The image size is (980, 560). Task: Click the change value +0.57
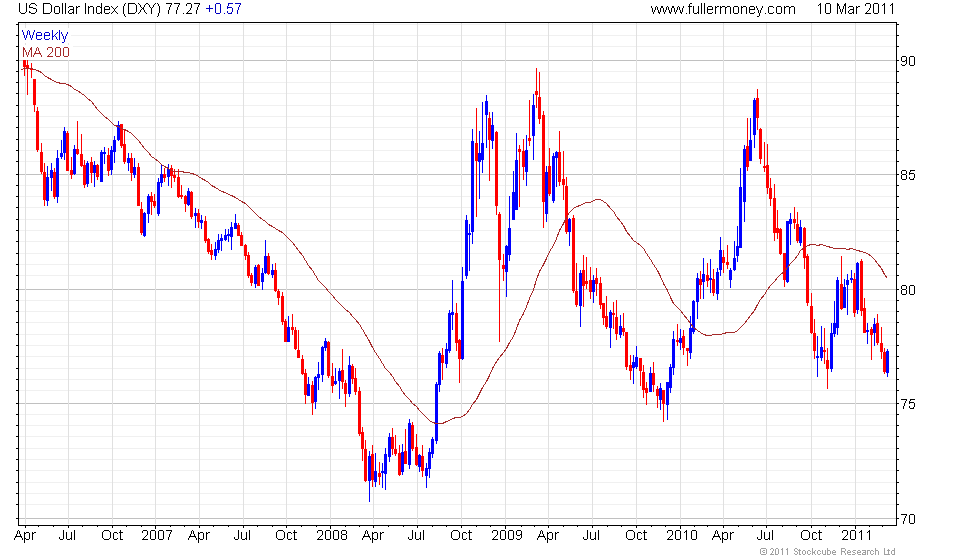click(x=223, y=9)
